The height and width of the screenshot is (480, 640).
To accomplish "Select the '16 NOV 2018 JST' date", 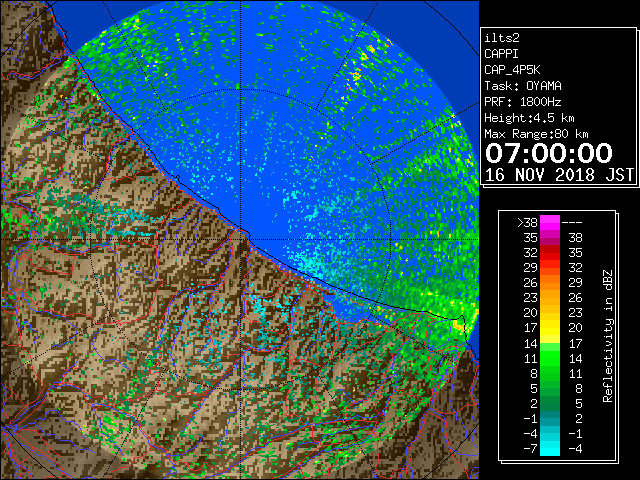I will point(559,175).
